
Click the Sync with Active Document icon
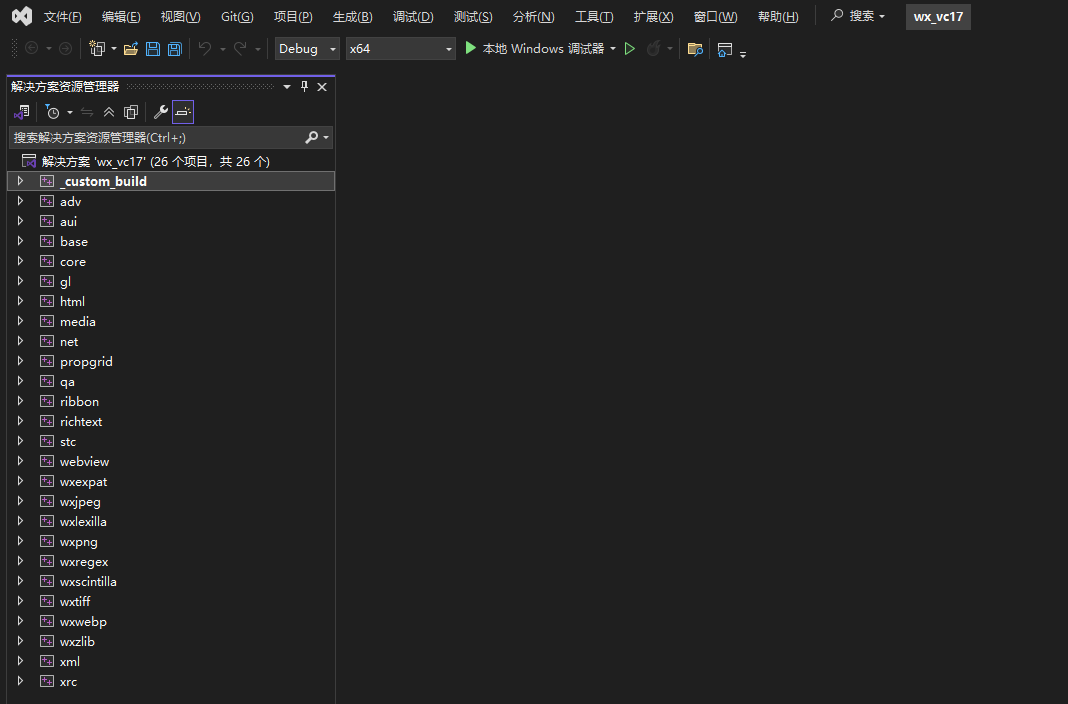coord(87,112)
